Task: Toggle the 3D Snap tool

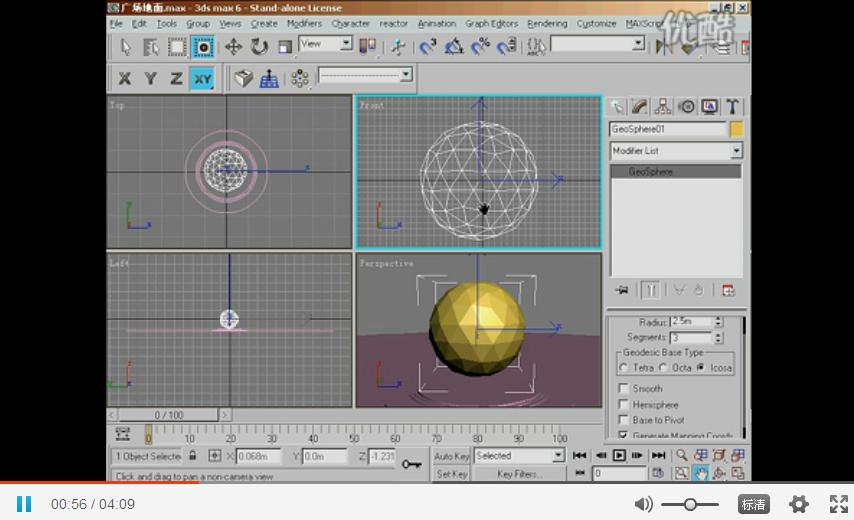Action: pos(428,47)
